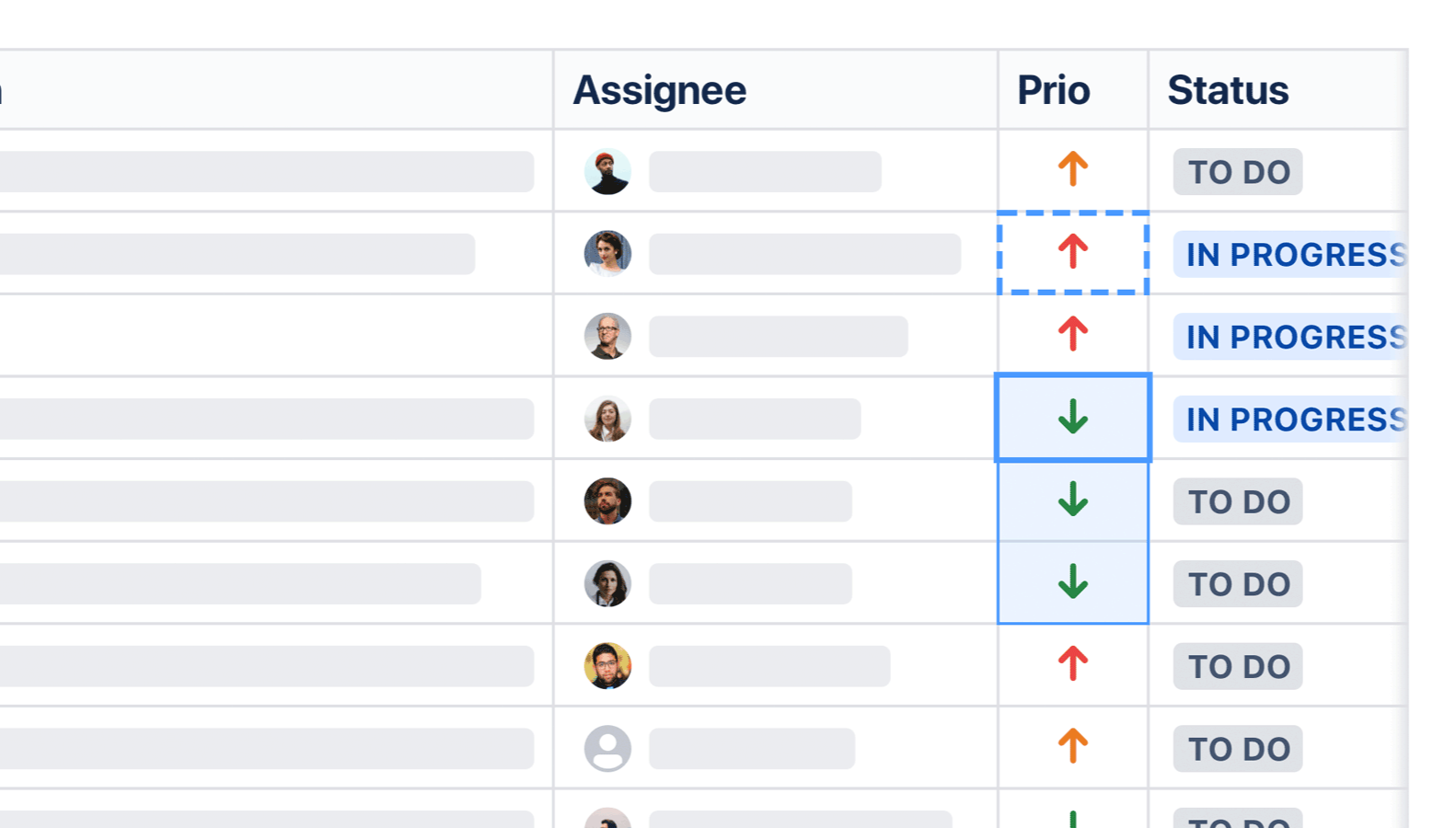Click the orange arrow beside the unassigned avatar
1456x828 pixels.
pos(1072,746)
